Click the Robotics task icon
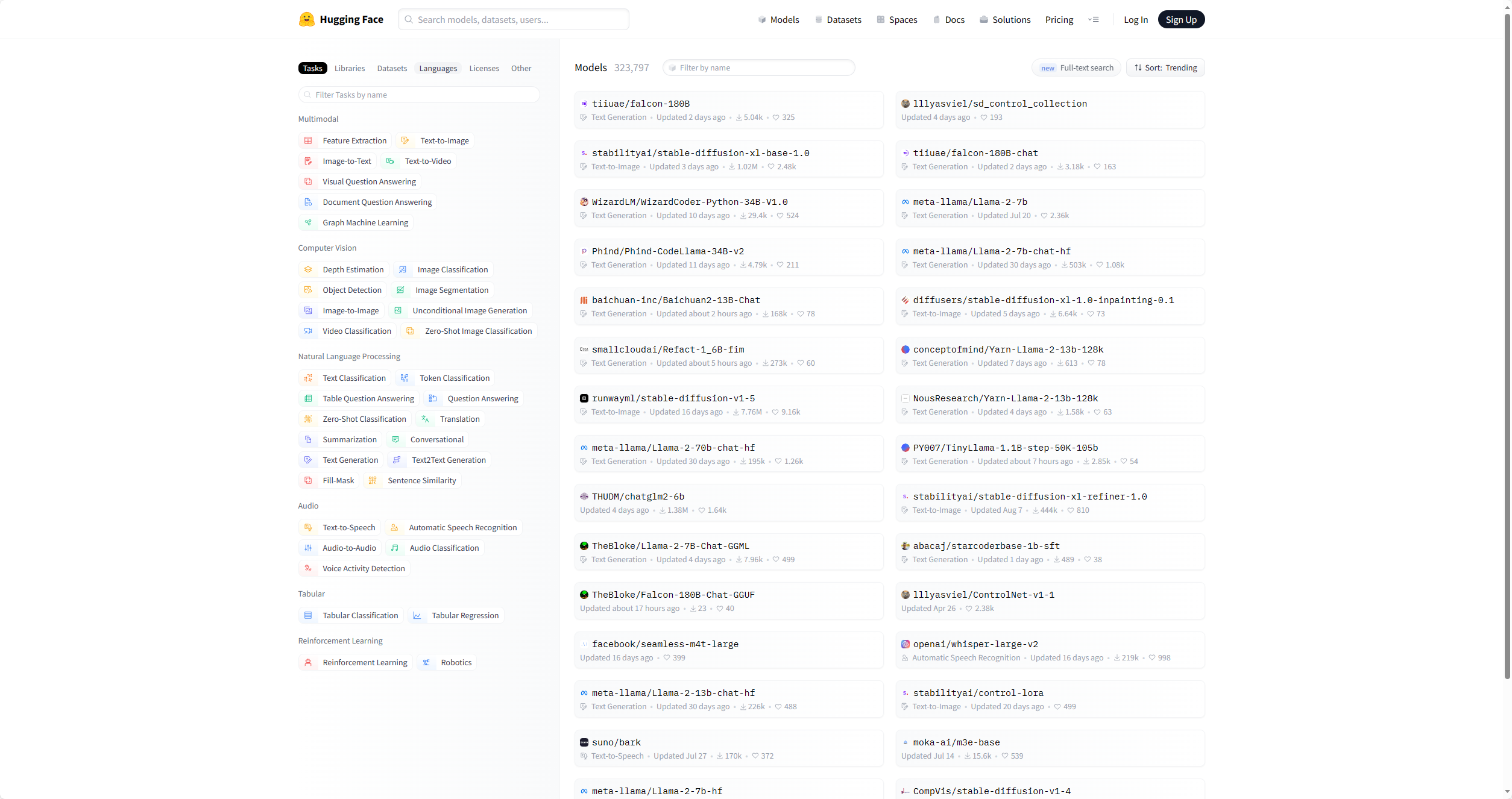Image resolution: width=1512 pixels, height=799 pixels. [x=426, y=662]
